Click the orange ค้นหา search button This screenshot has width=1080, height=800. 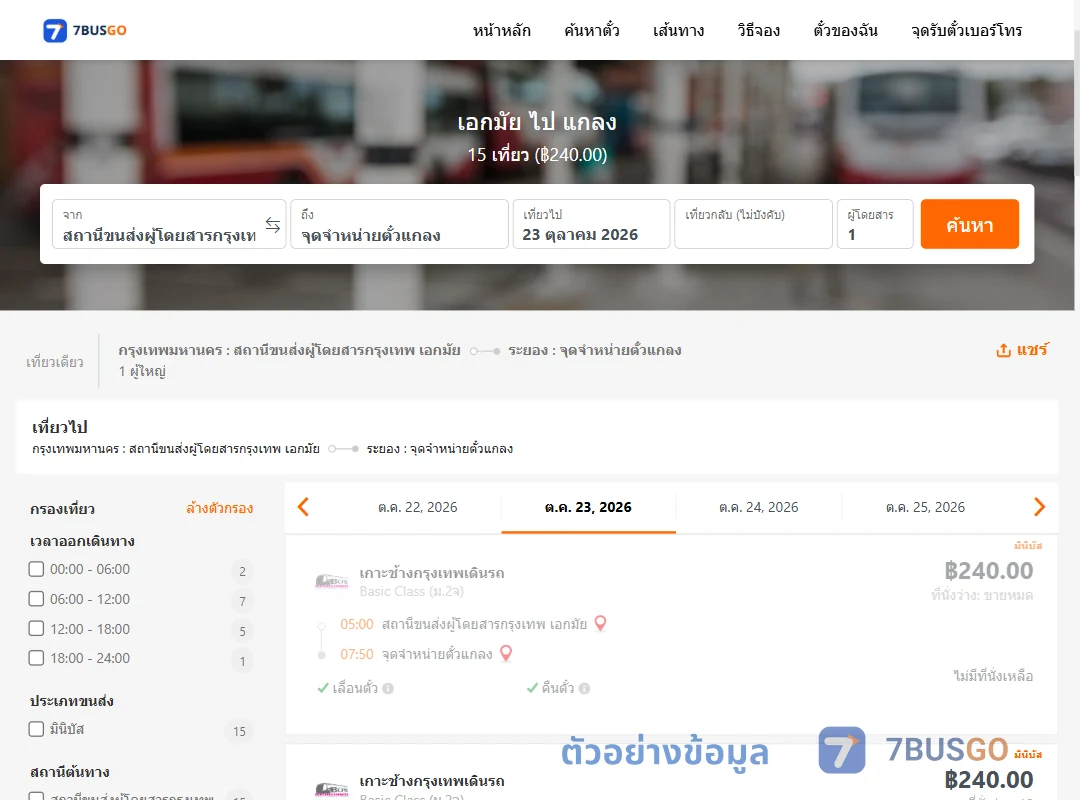tap(970, 224)
